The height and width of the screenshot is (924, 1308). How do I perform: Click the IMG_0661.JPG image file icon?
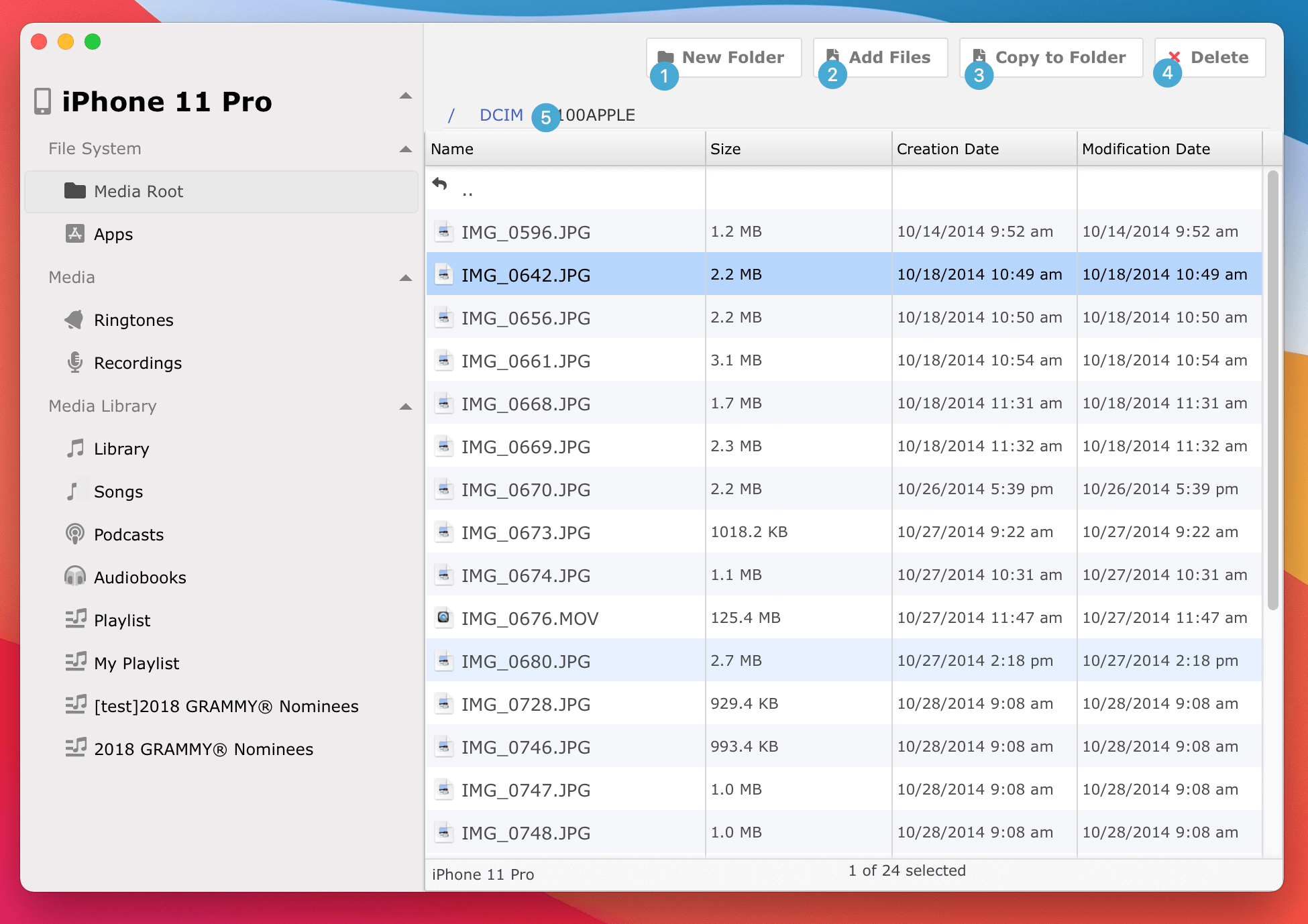click(x=443, y=360)
